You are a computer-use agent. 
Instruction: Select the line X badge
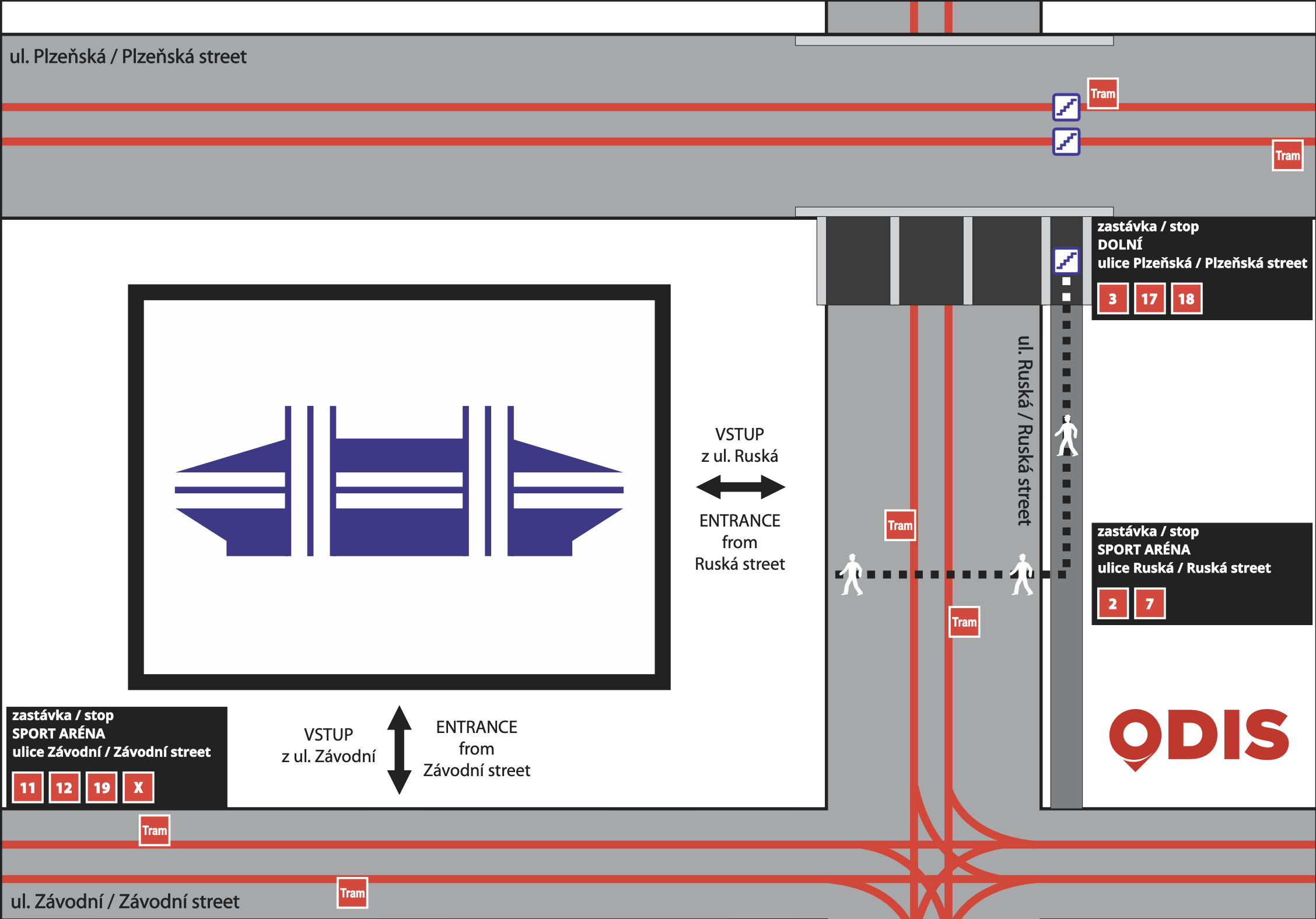(x=138, y=788)
